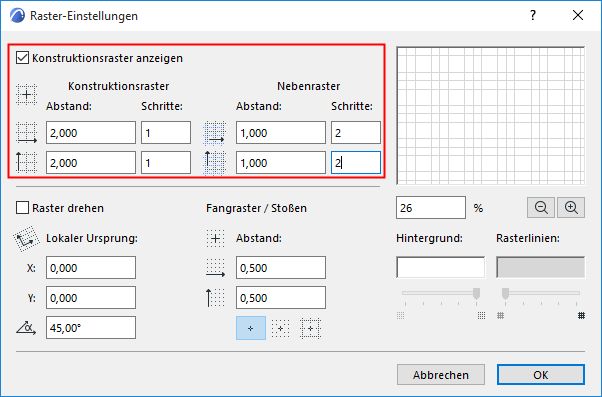Click vertical Fangraster spacing icon
Image resolution: width=602 pixels, height=397 pixels.
point(215,298)
